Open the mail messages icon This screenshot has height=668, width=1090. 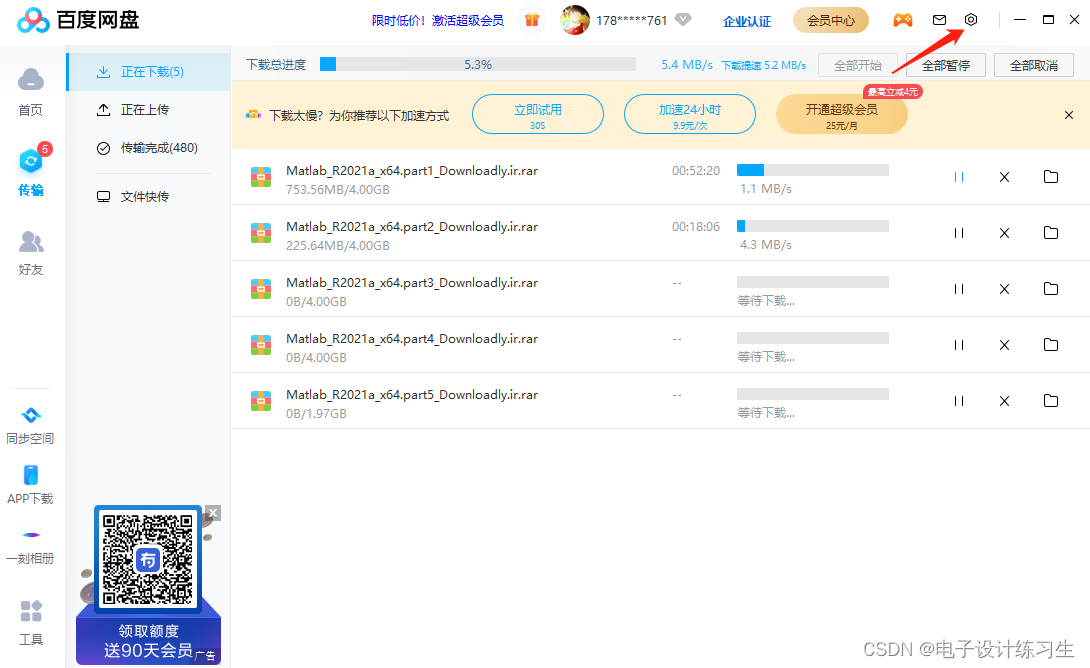tap(939, 20)
